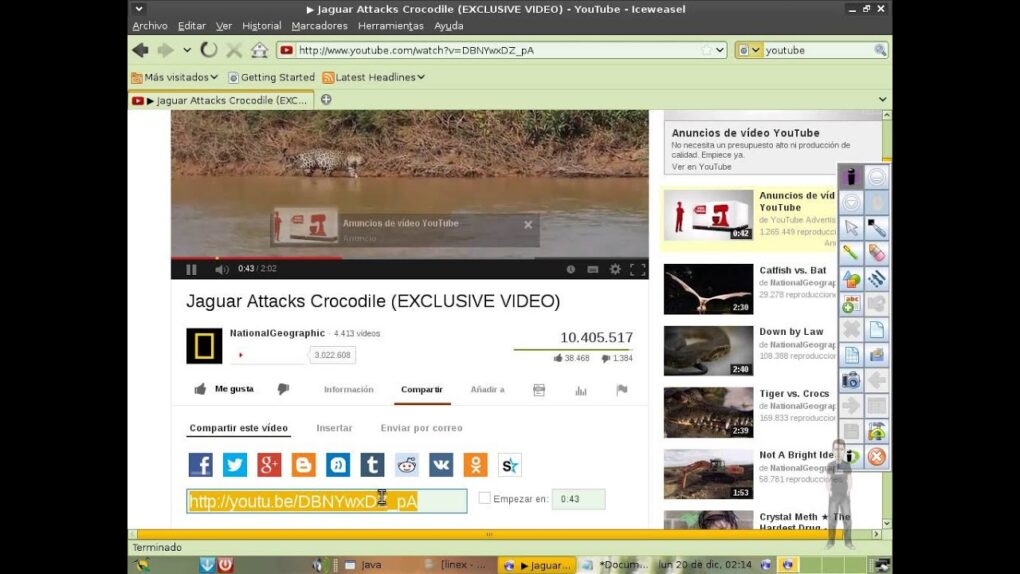The width and height of the screenshot is (1020, 574).
Task: Share the video on Twitter
Action: coord(235,465)
